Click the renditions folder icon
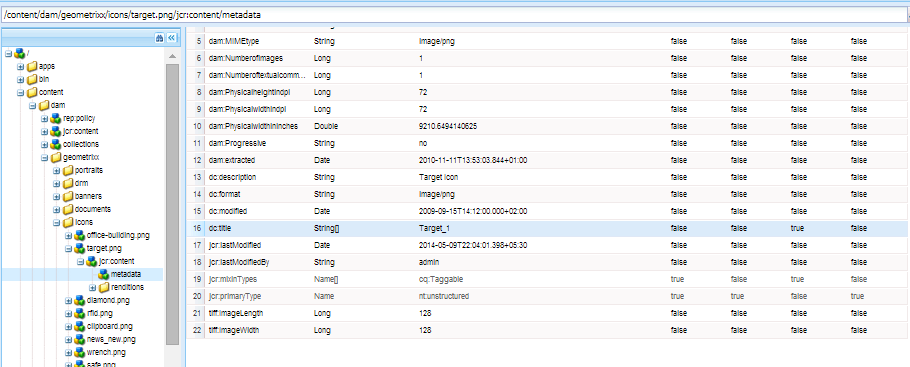The image size is (910, 367). point(103,287)
